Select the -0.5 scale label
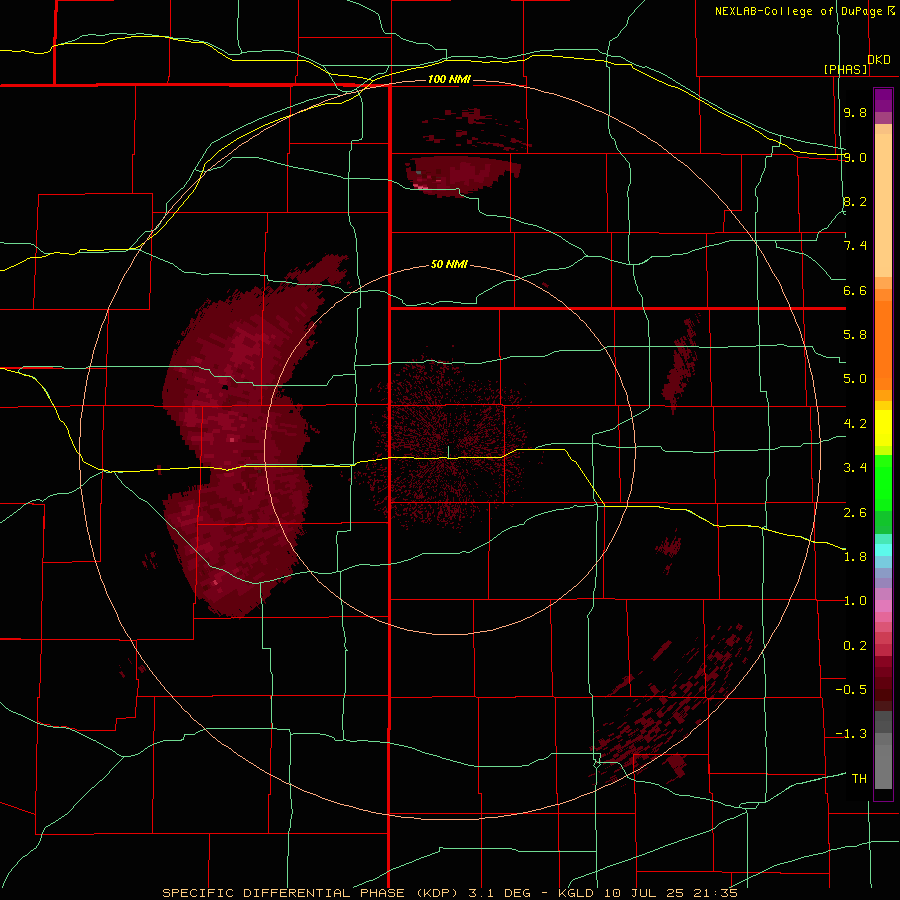The image size is (900, 900). [851, 689]
